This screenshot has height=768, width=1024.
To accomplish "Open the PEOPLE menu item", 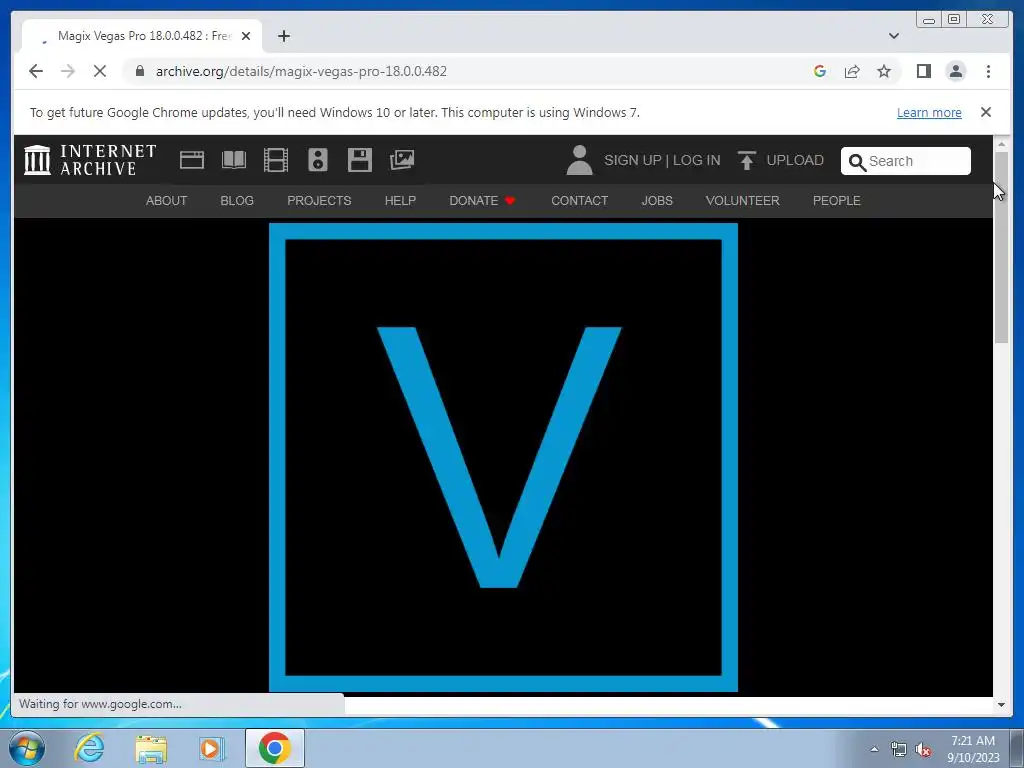I will (x=837, y=200).
